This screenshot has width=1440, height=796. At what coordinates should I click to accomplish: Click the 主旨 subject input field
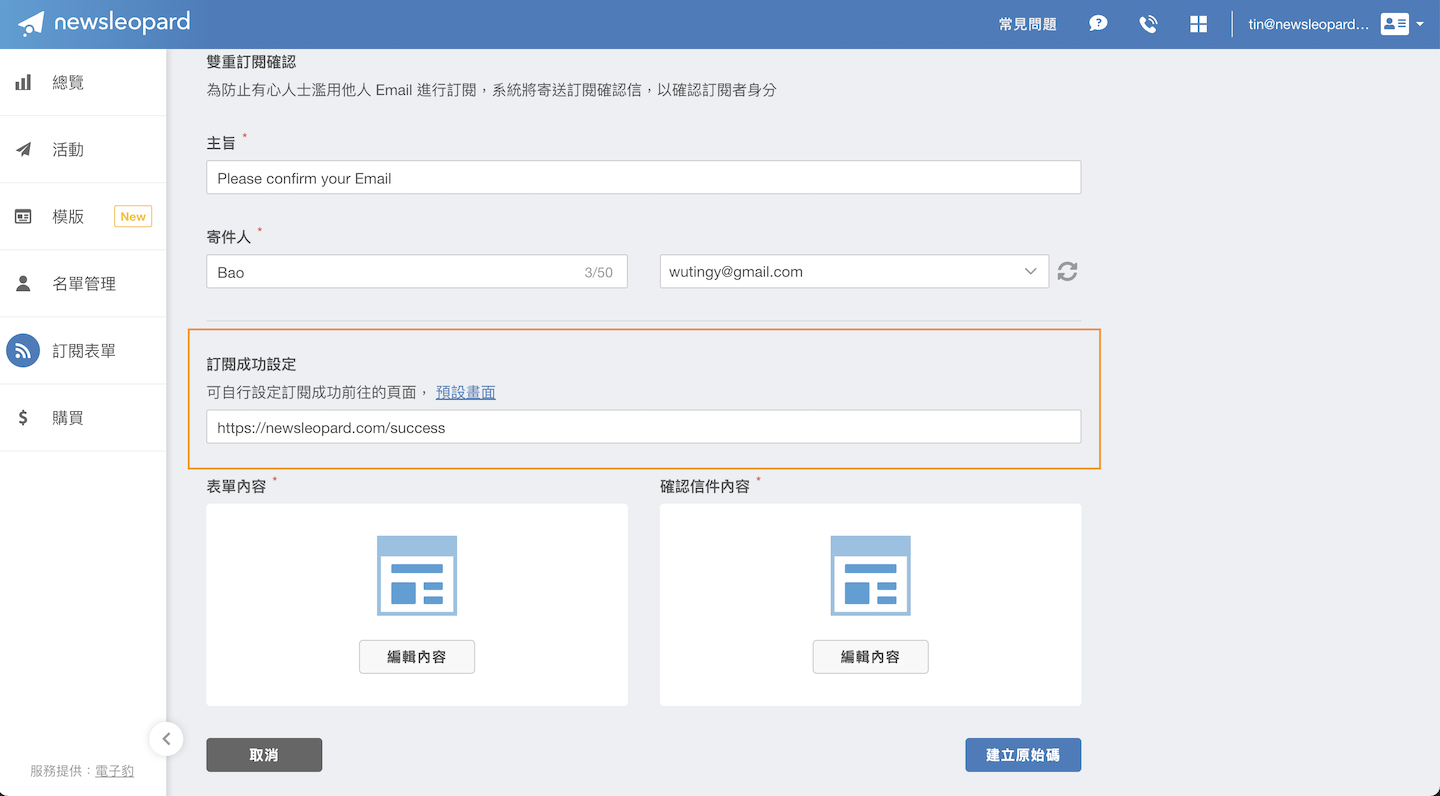(x=643, y=178)
